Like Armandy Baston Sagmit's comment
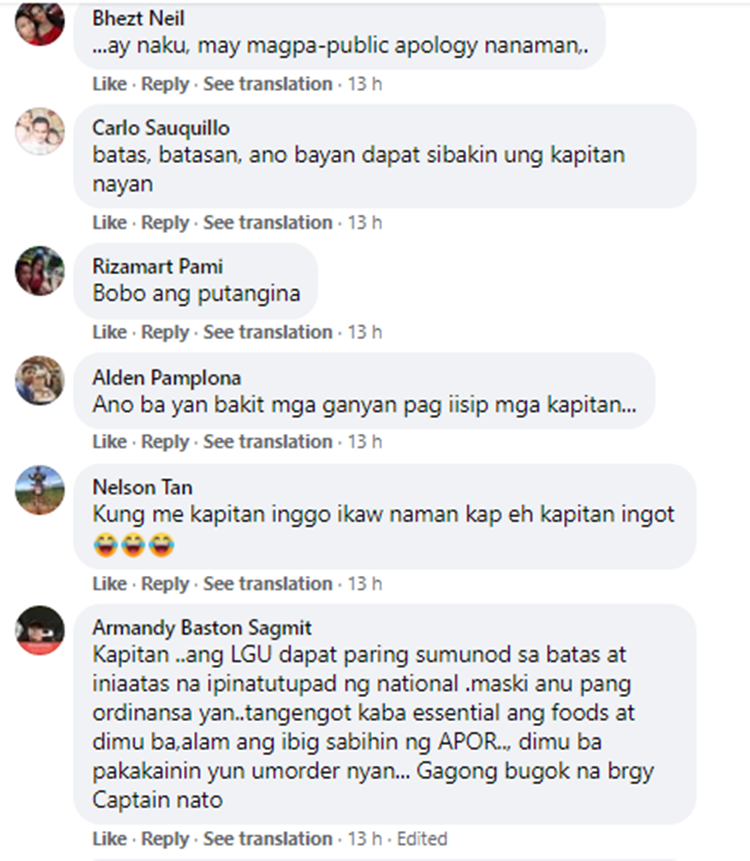The height and width of the screenshot is (861, 750). [x=110, y=839]
